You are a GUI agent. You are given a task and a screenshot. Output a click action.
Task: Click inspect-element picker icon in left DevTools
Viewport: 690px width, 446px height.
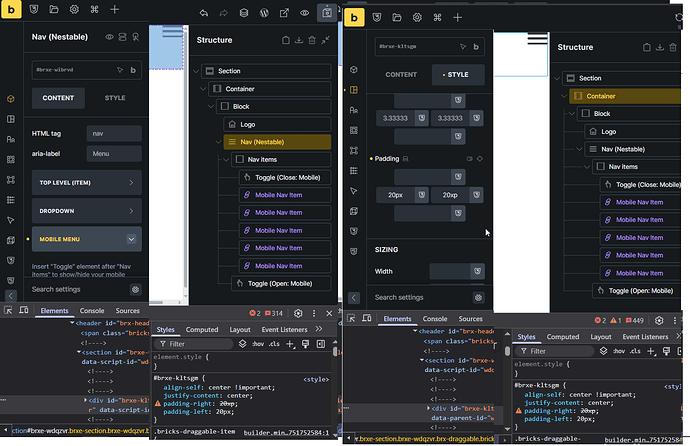8,311
